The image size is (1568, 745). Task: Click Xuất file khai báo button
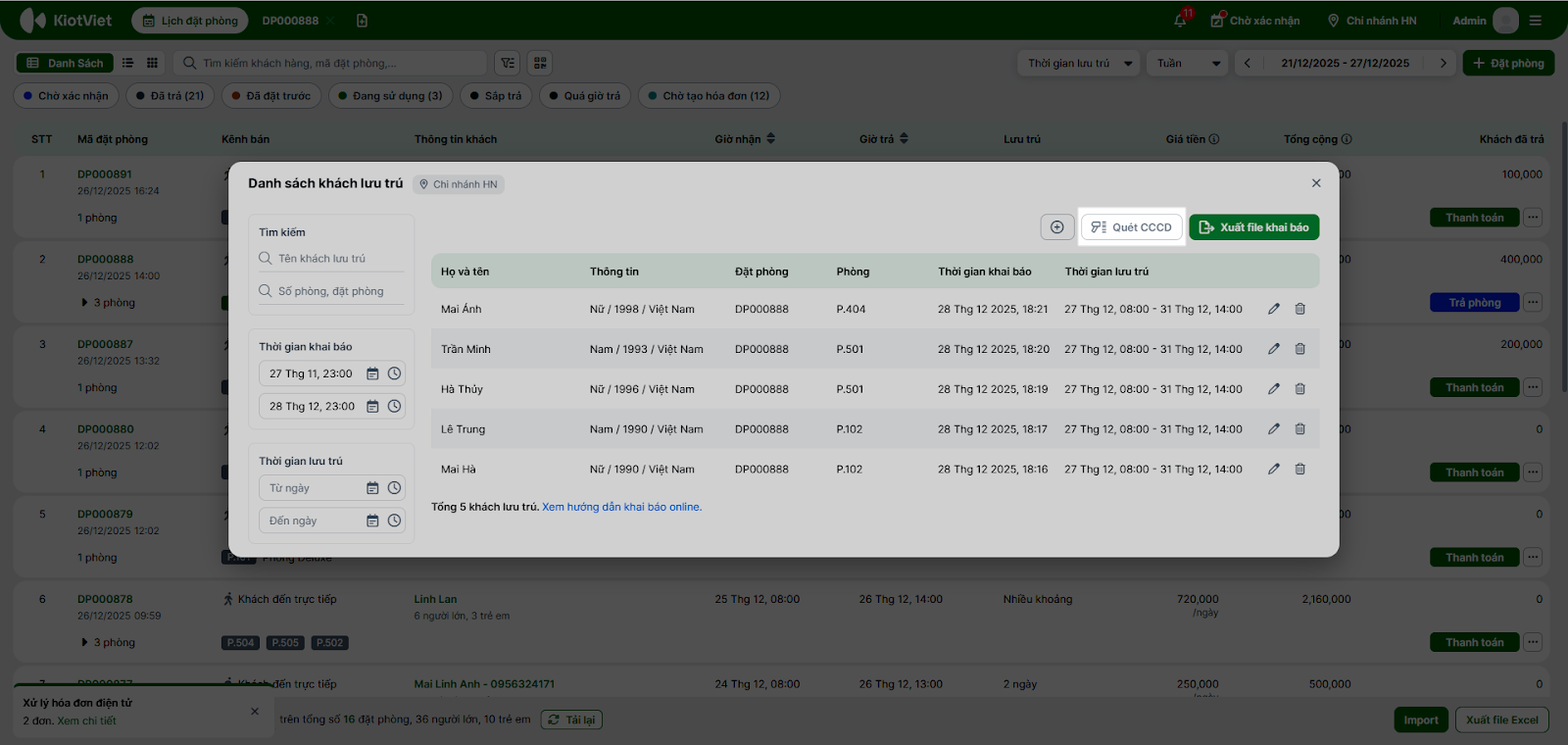point(1253,227)
